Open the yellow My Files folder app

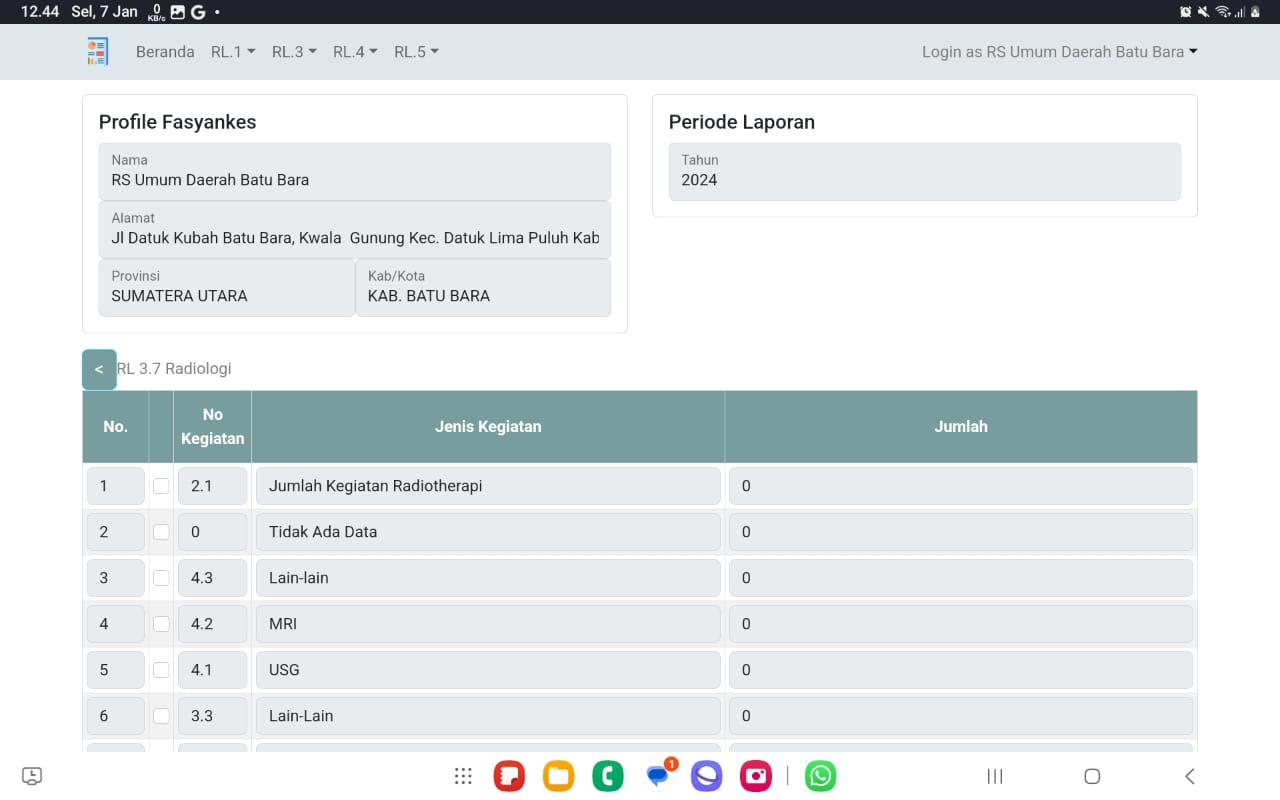(558, 776)
